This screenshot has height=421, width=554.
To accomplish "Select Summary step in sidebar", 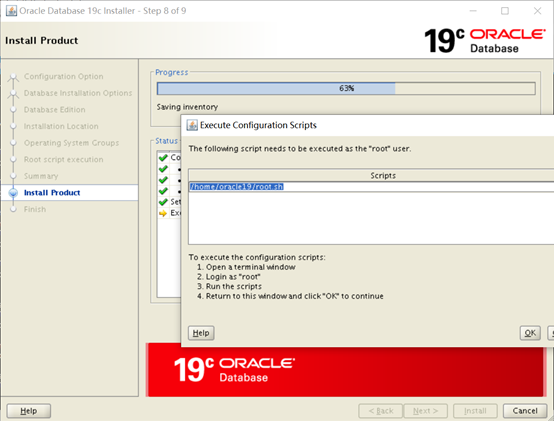I will pyautogui.click(x=41, y=176).
